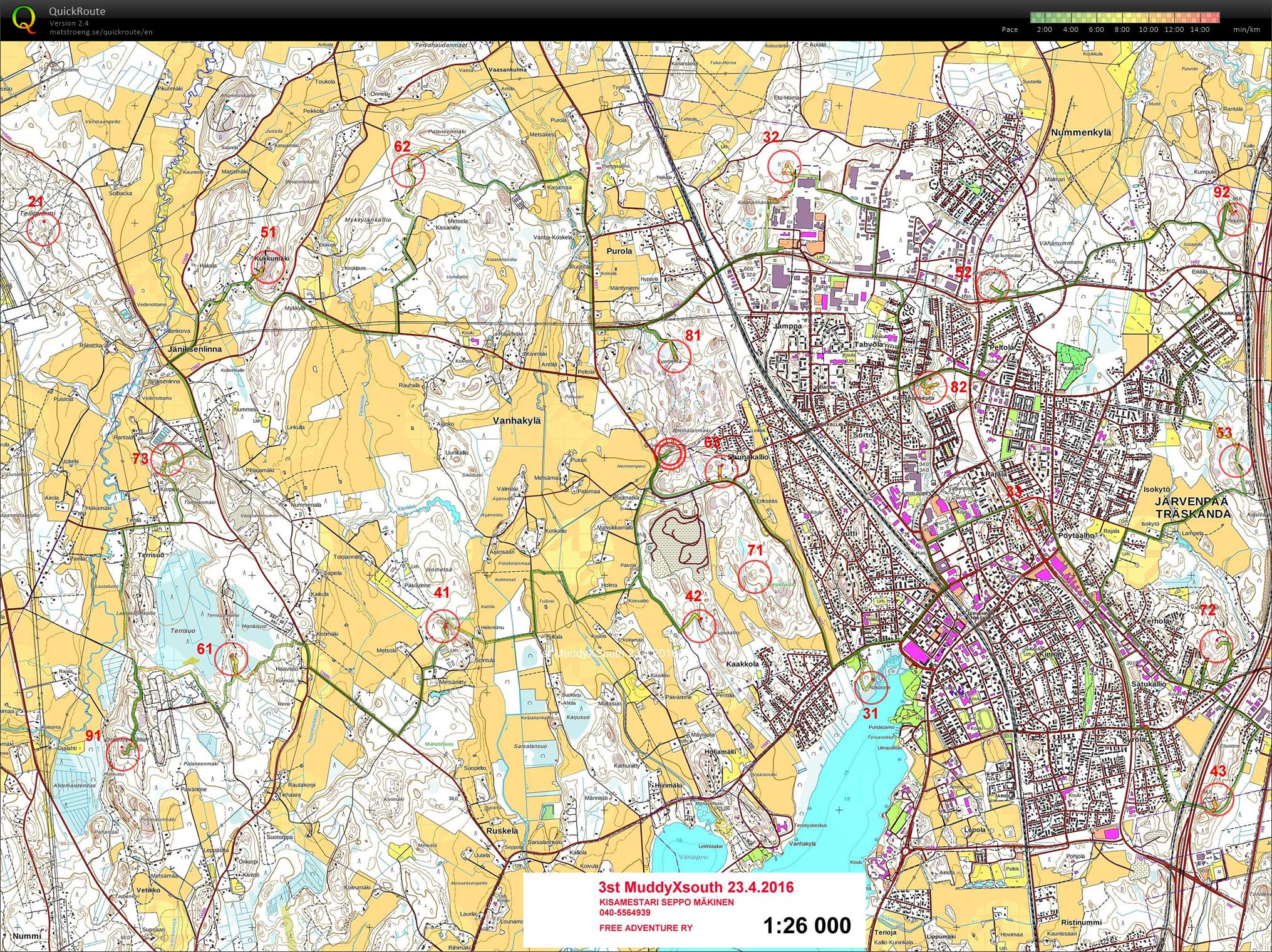Click the 8:00 pace legend value
This screenshot has width=1272, height=952.
tap(1122, 29)
